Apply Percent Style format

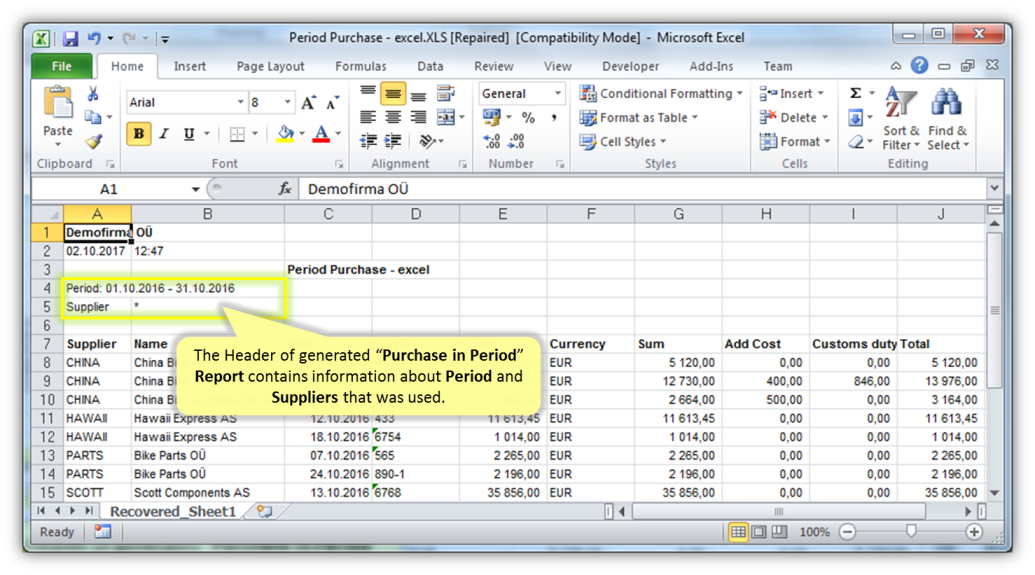tap(528, 118)
